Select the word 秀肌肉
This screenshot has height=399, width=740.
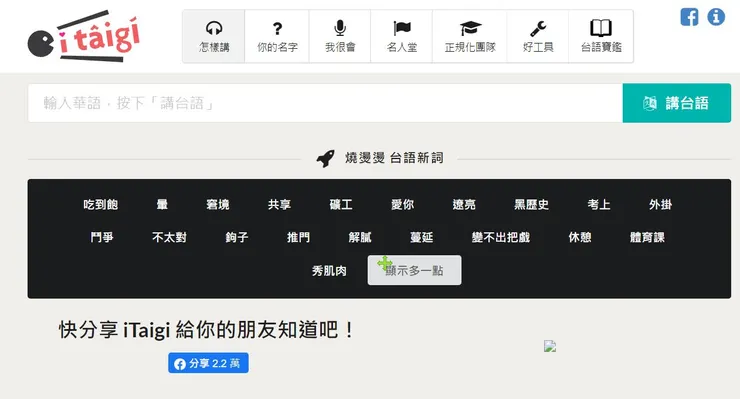coord(329,271)
